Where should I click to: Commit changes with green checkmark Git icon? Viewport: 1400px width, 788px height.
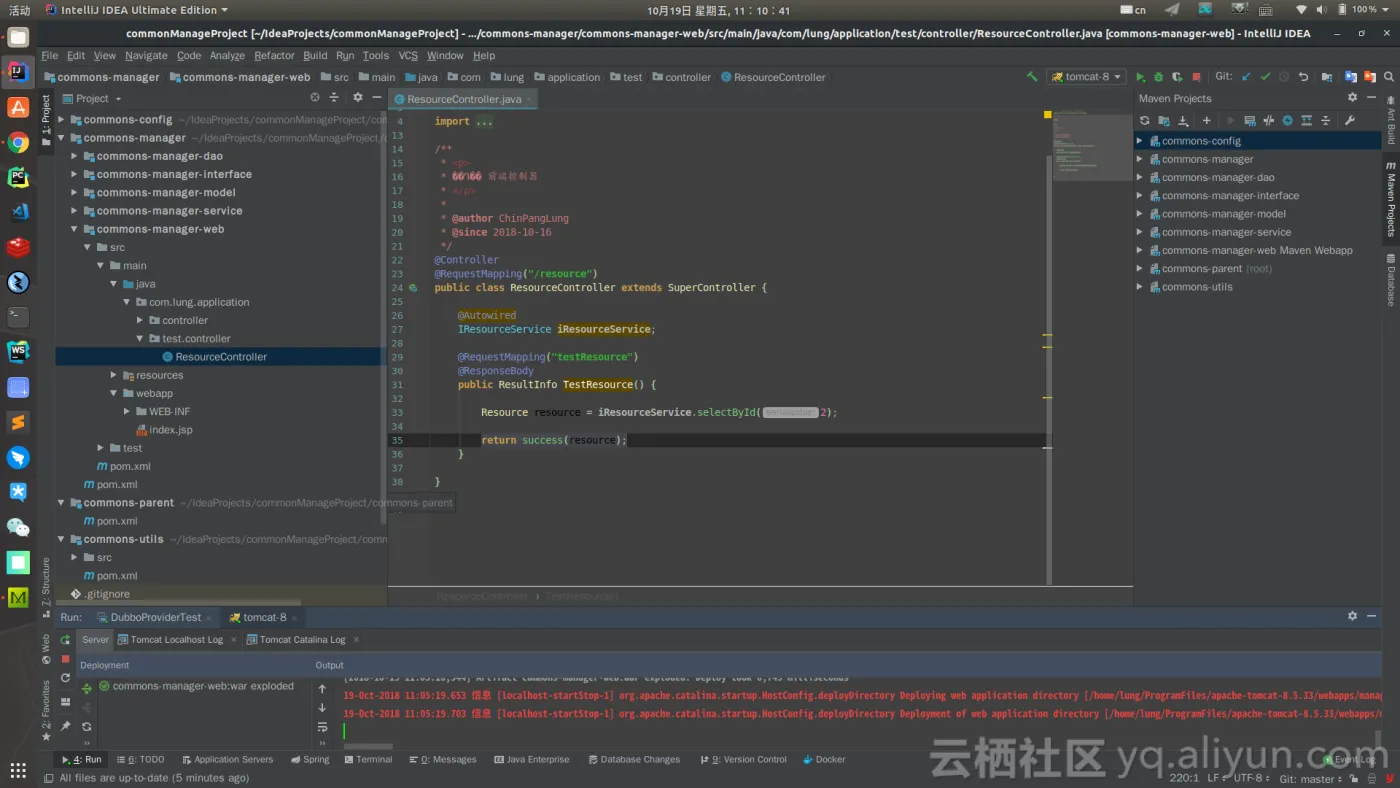coord(1265,77)
